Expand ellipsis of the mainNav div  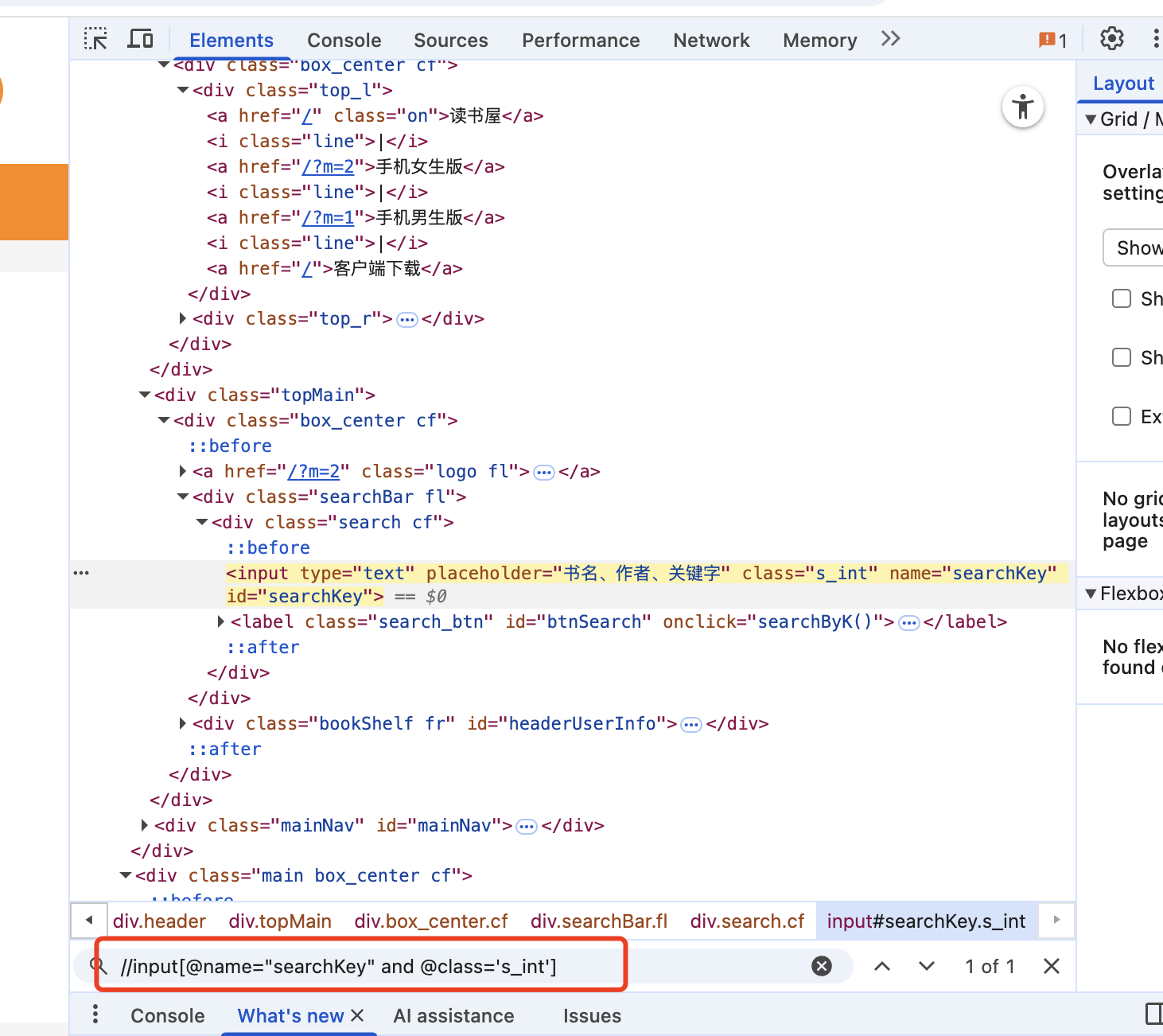click(527, 827)
